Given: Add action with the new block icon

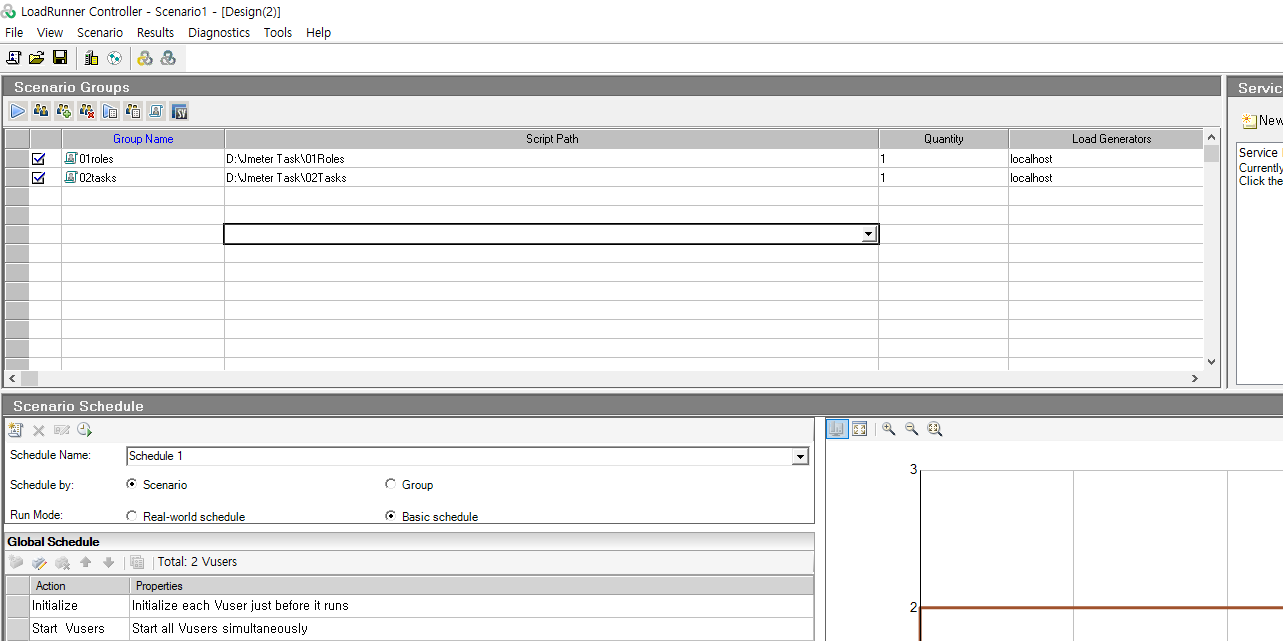Looking at the screenshot, I should [16, 562].
